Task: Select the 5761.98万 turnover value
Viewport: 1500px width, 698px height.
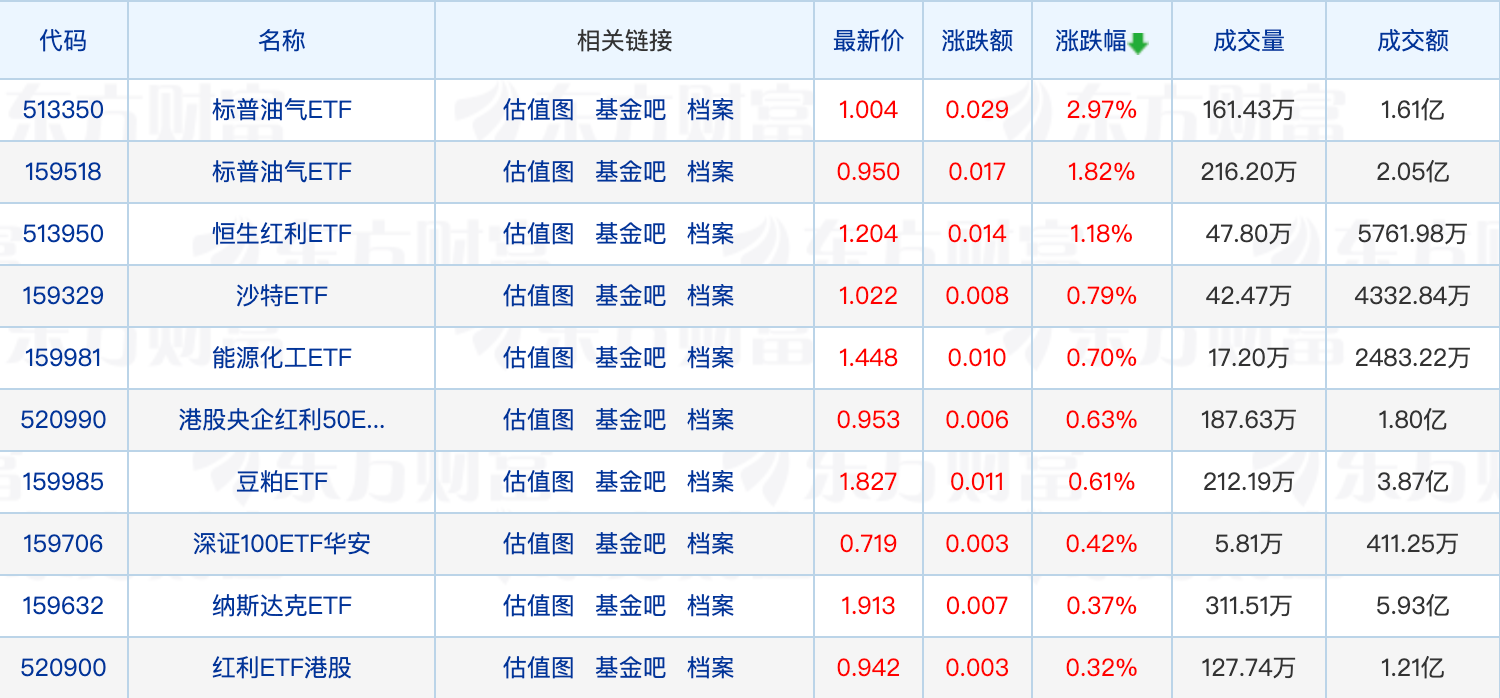Action: [1412, 234]
